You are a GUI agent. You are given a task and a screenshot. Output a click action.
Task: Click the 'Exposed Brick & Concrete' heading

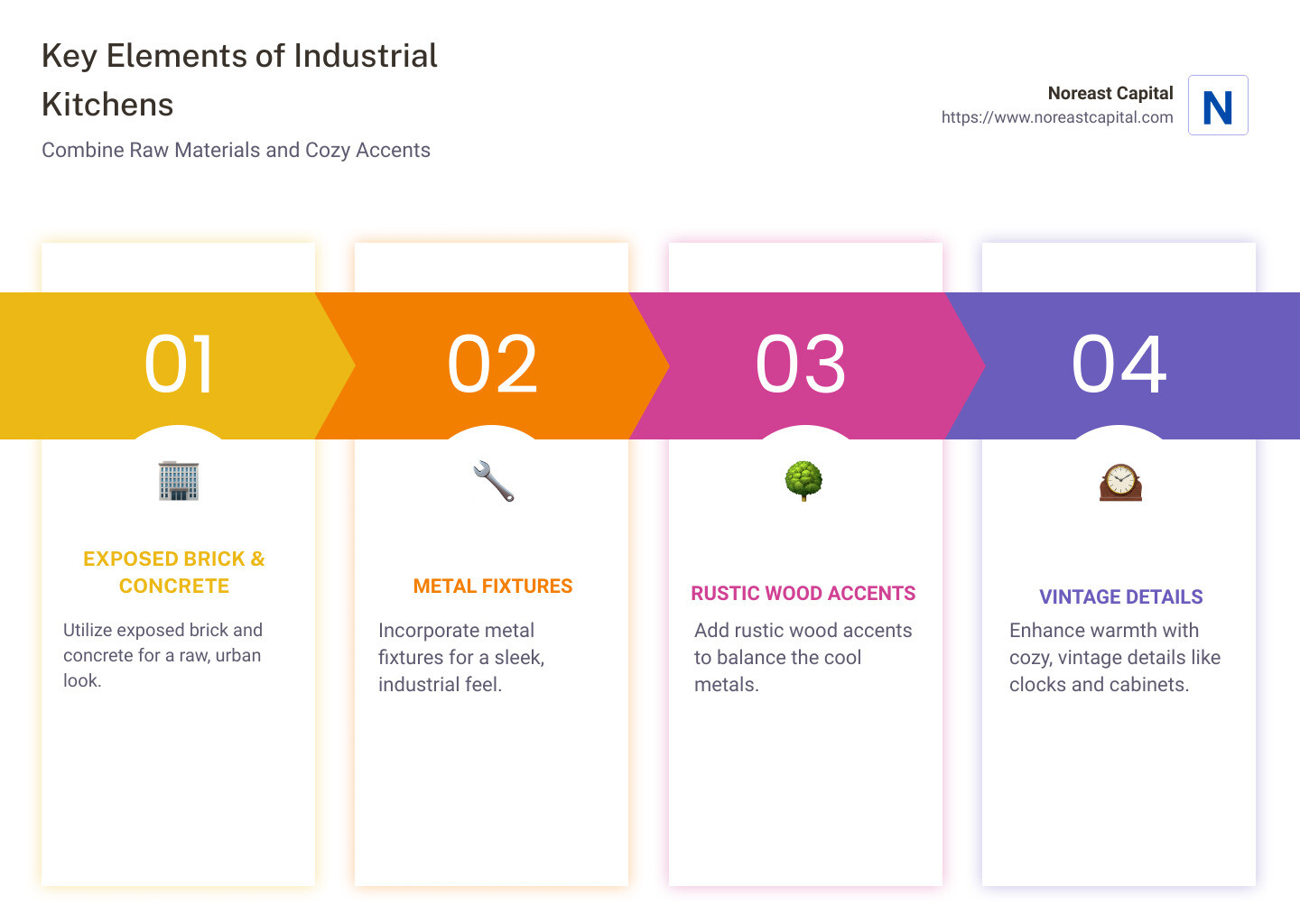pos(174,572)
